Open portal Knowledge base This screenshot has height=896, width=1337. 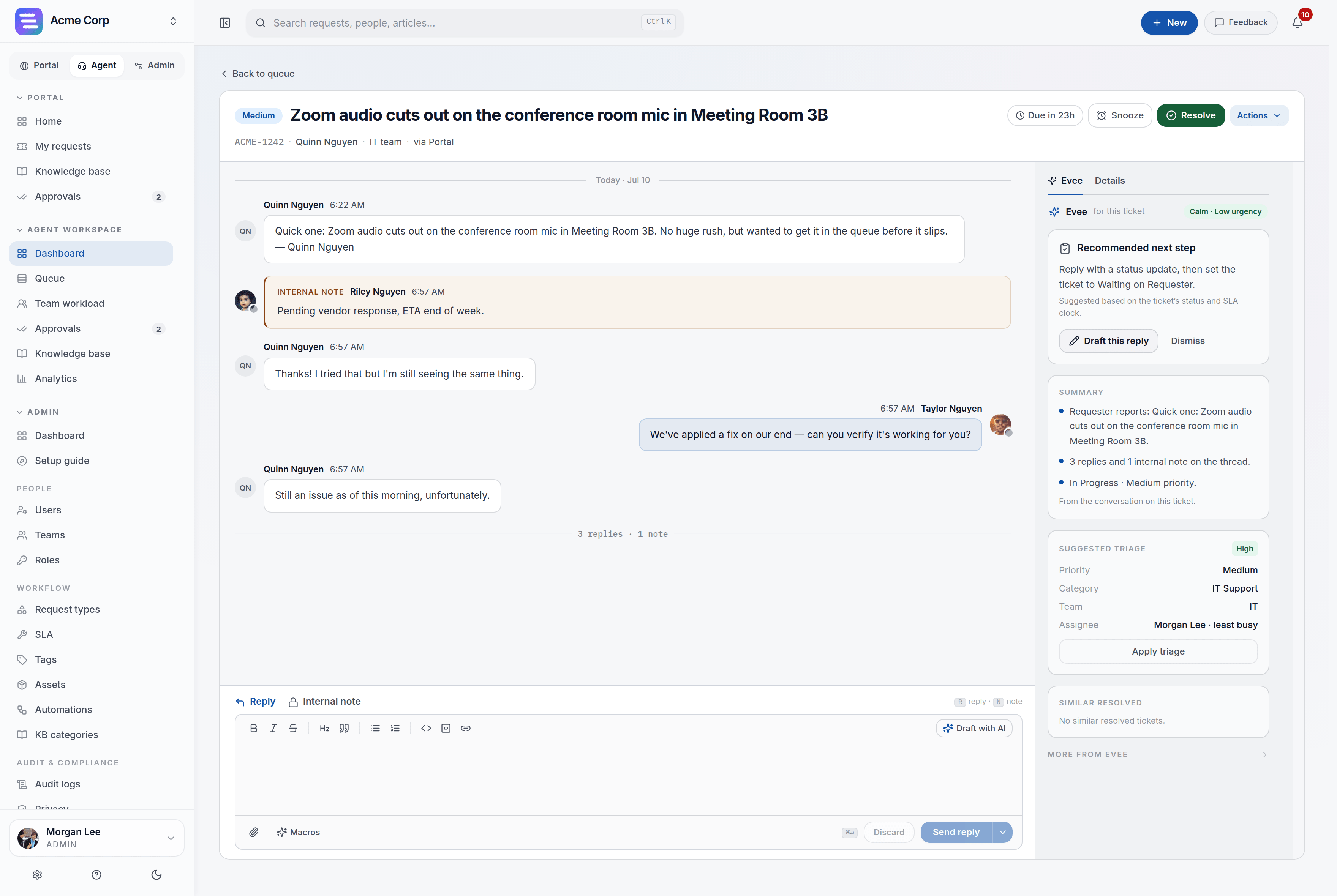click(x=91, y=172)
